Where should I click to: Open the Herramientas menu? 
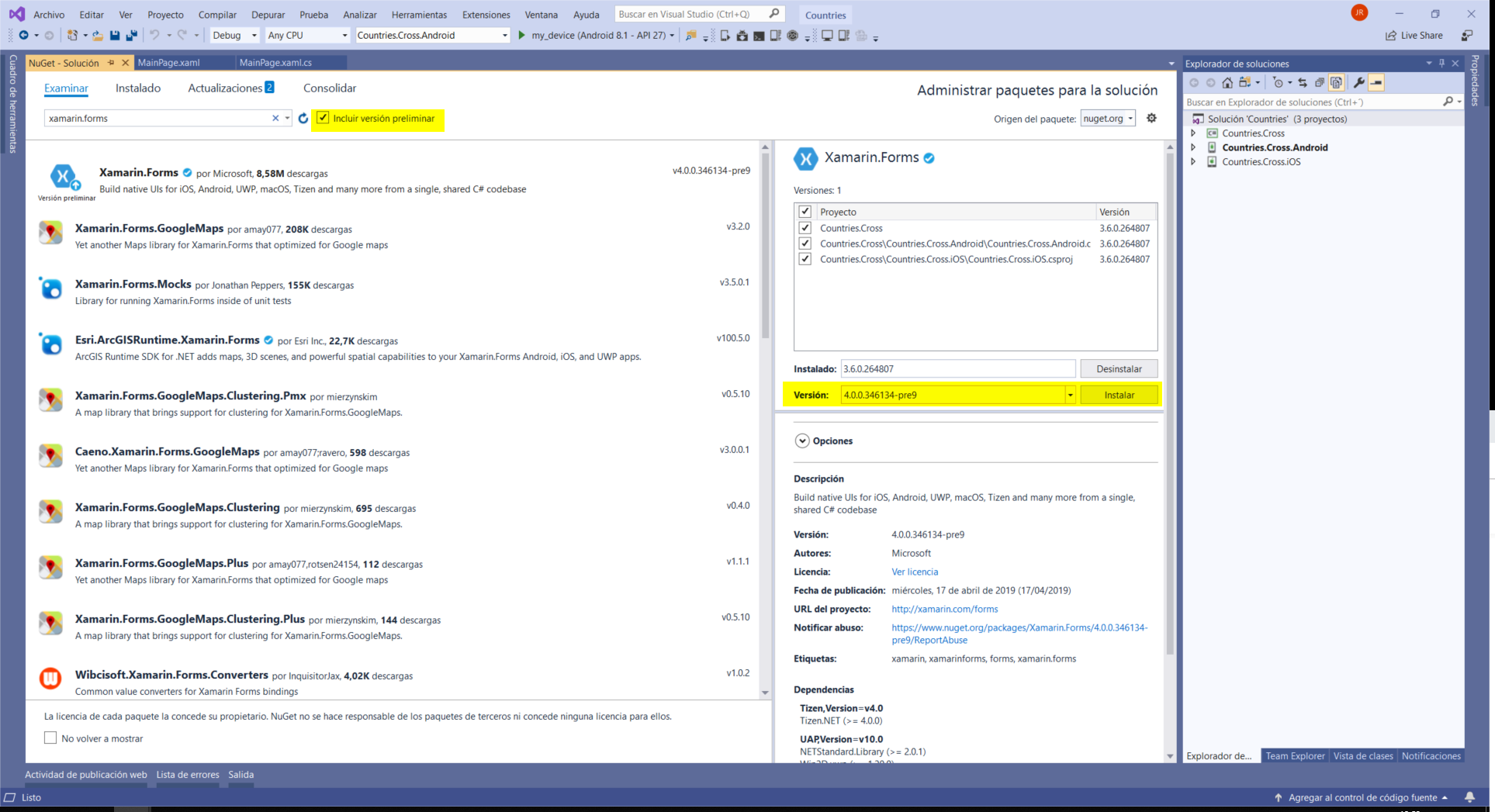click(419, 15)
